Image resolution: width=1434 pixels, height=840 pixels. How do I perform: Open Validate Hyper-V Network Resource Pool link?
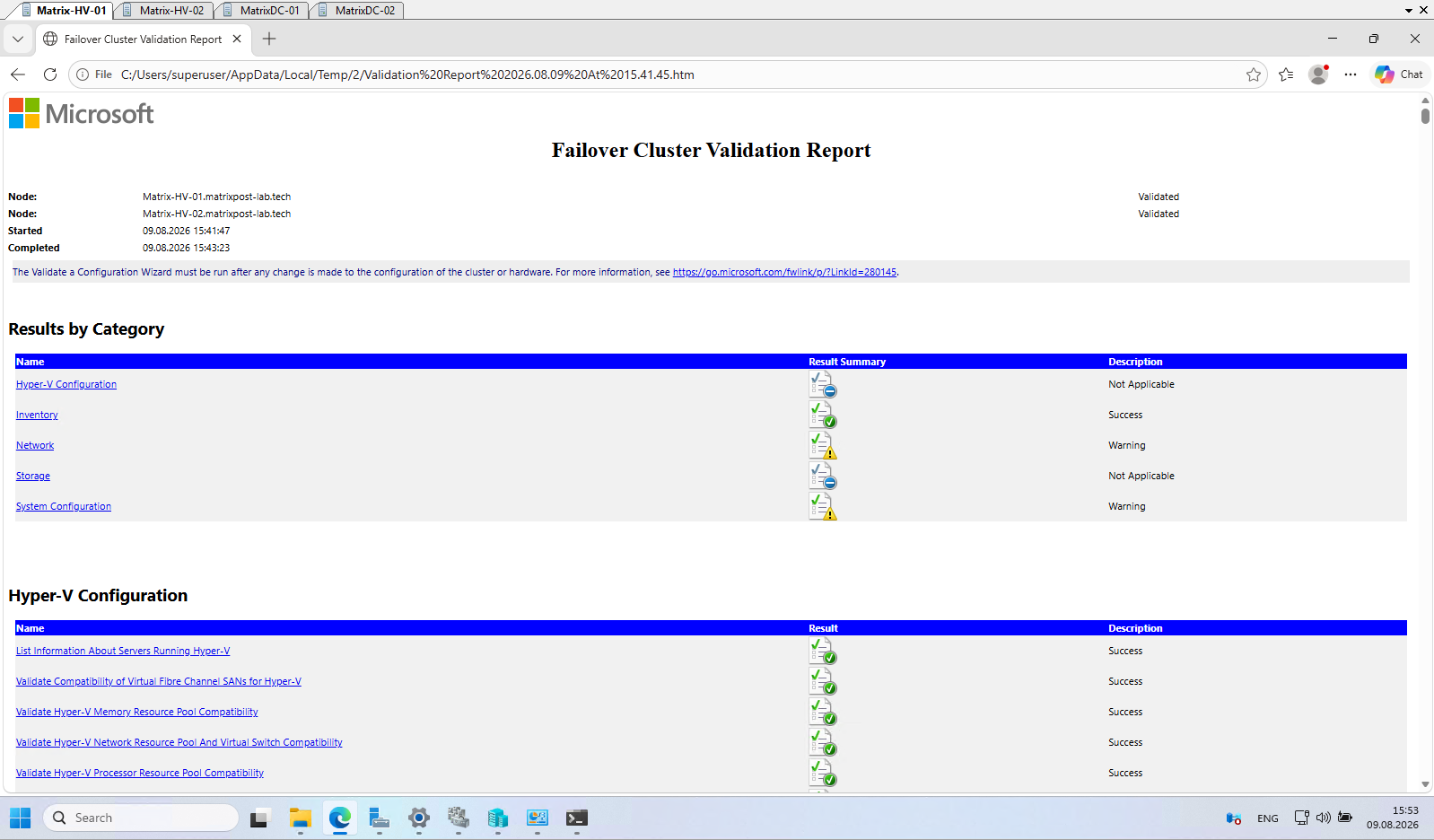click(179, 742)
